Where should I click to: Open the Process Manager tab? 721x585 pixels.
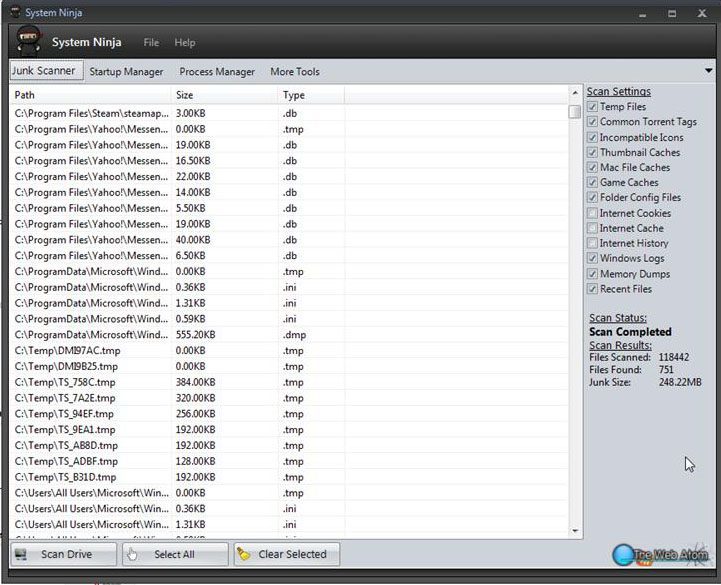coord(217,72)
